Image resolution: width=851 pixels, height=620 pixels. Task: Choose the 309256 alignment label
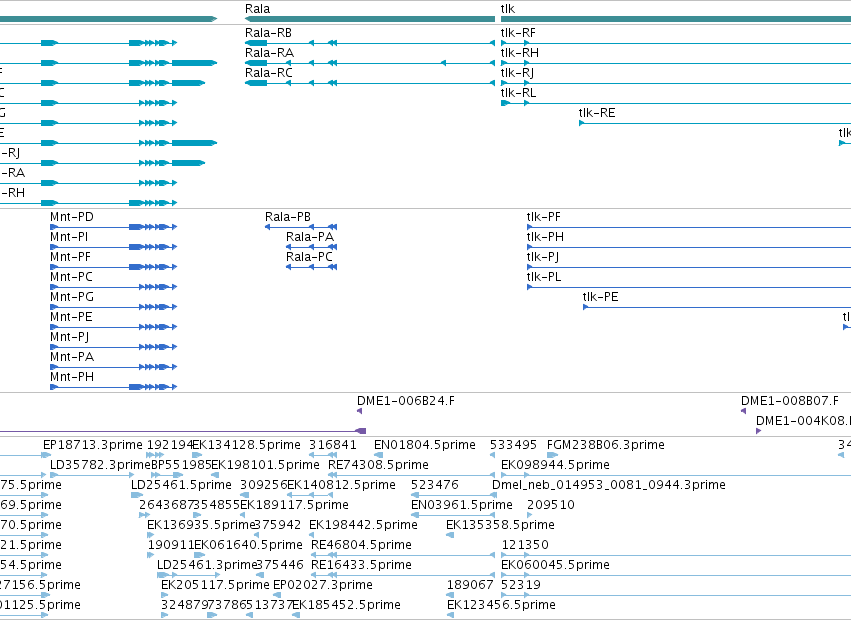coord(263,485)
